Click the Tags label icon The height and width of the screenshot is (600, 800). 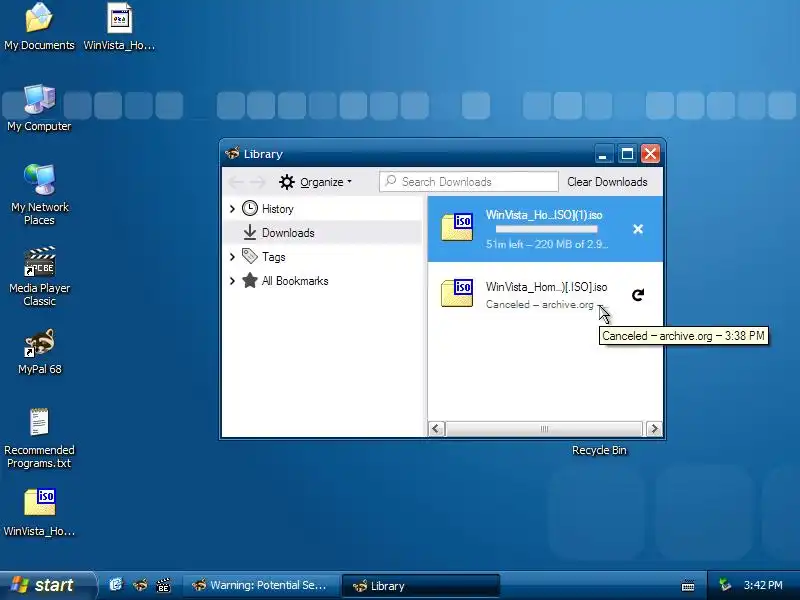click(249, 256)
